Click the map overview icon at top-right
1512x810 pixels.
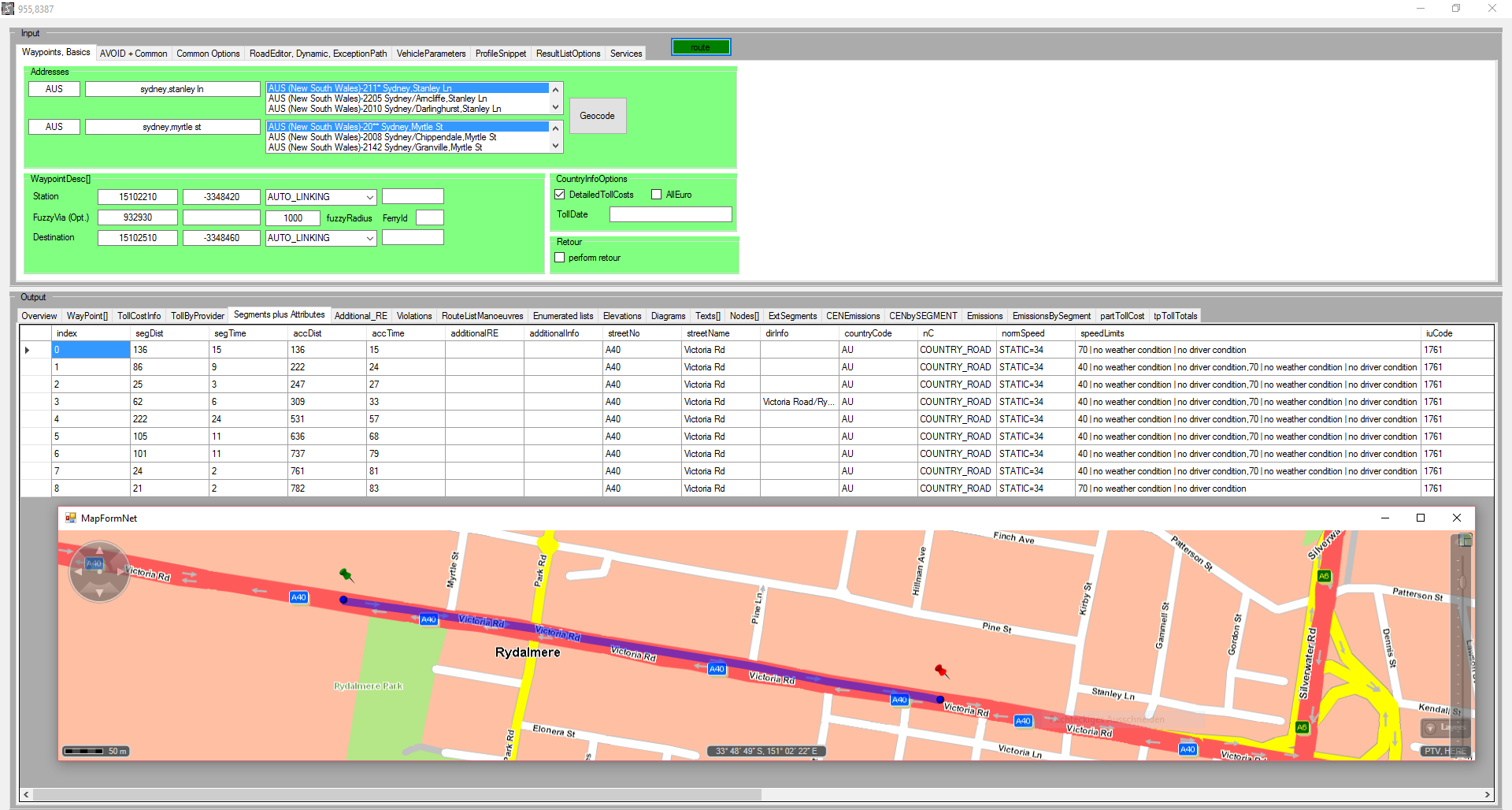1464,541
